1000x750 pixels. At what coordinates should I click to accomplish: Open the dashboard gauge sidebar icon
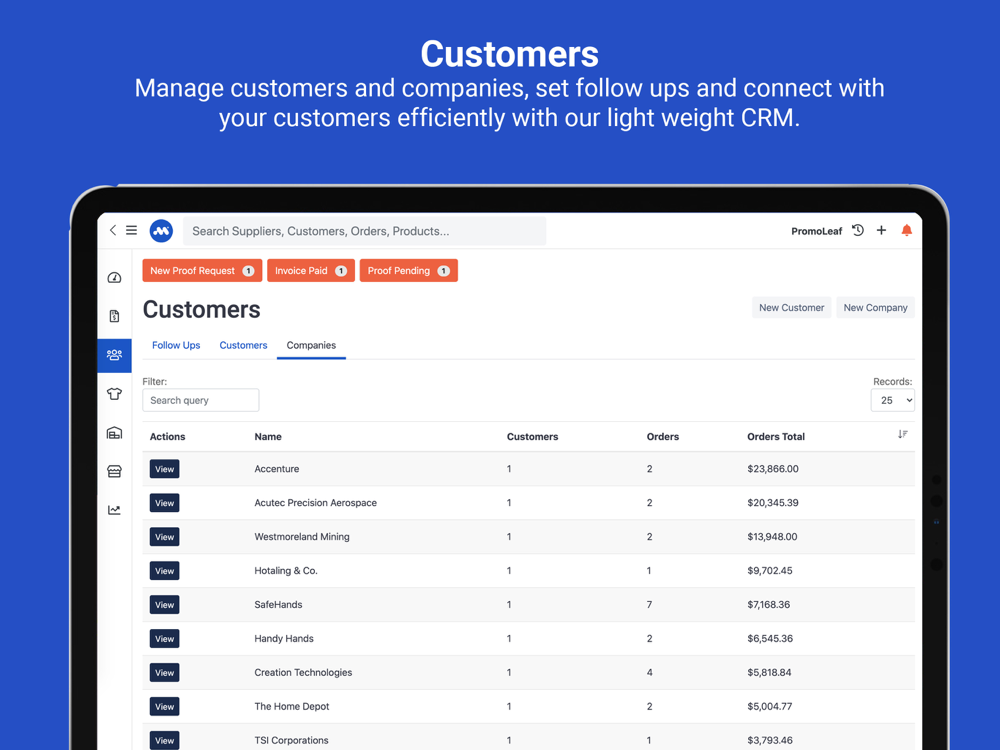[114, 277]
